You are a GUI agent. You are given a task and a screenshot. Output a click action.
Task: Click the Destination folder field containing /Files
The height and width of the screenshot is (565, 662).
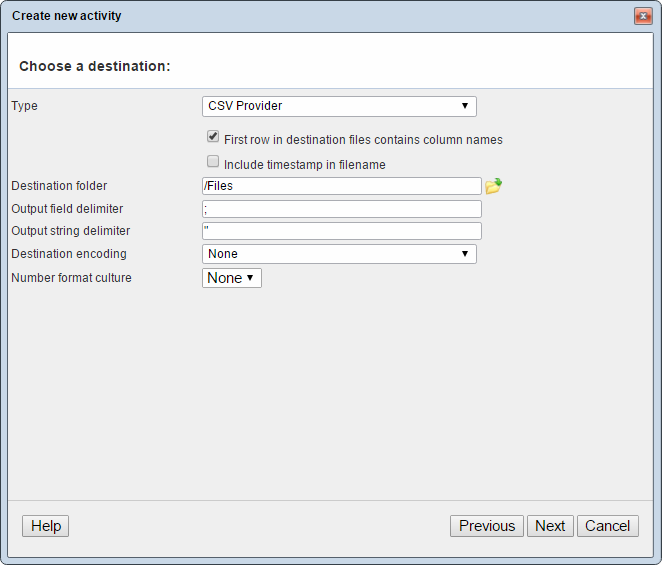[x=341, y=186]
